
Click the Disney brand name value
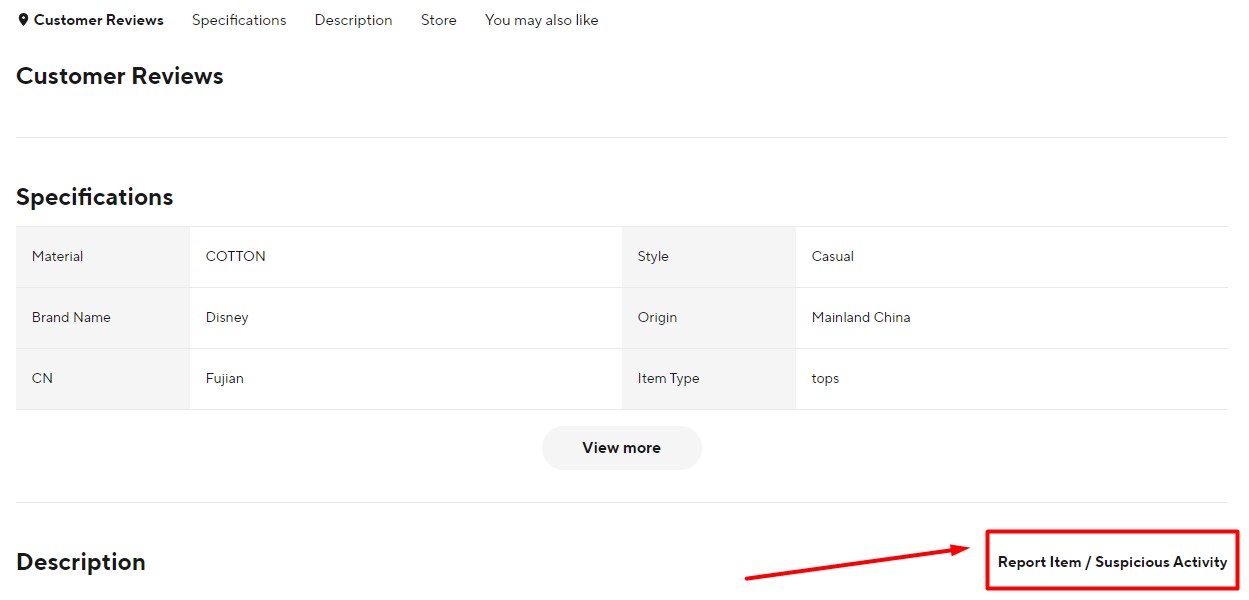(227, 317)
